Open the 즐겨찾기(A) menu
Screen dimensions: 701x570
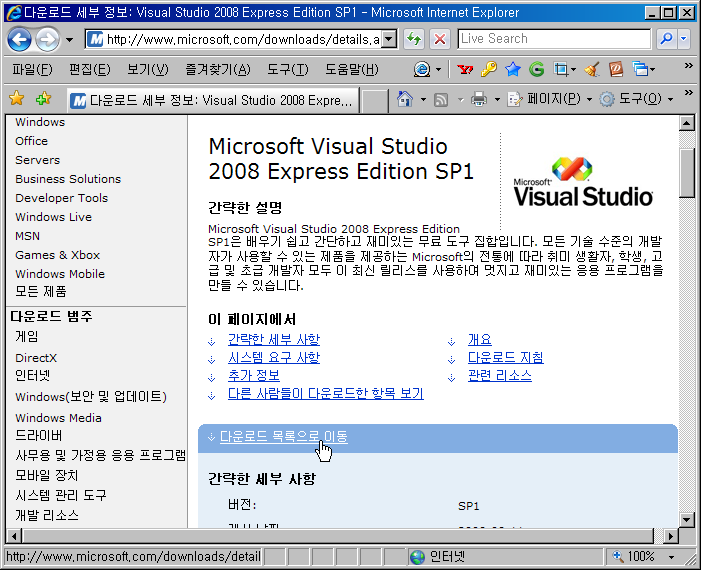[218, 69]
